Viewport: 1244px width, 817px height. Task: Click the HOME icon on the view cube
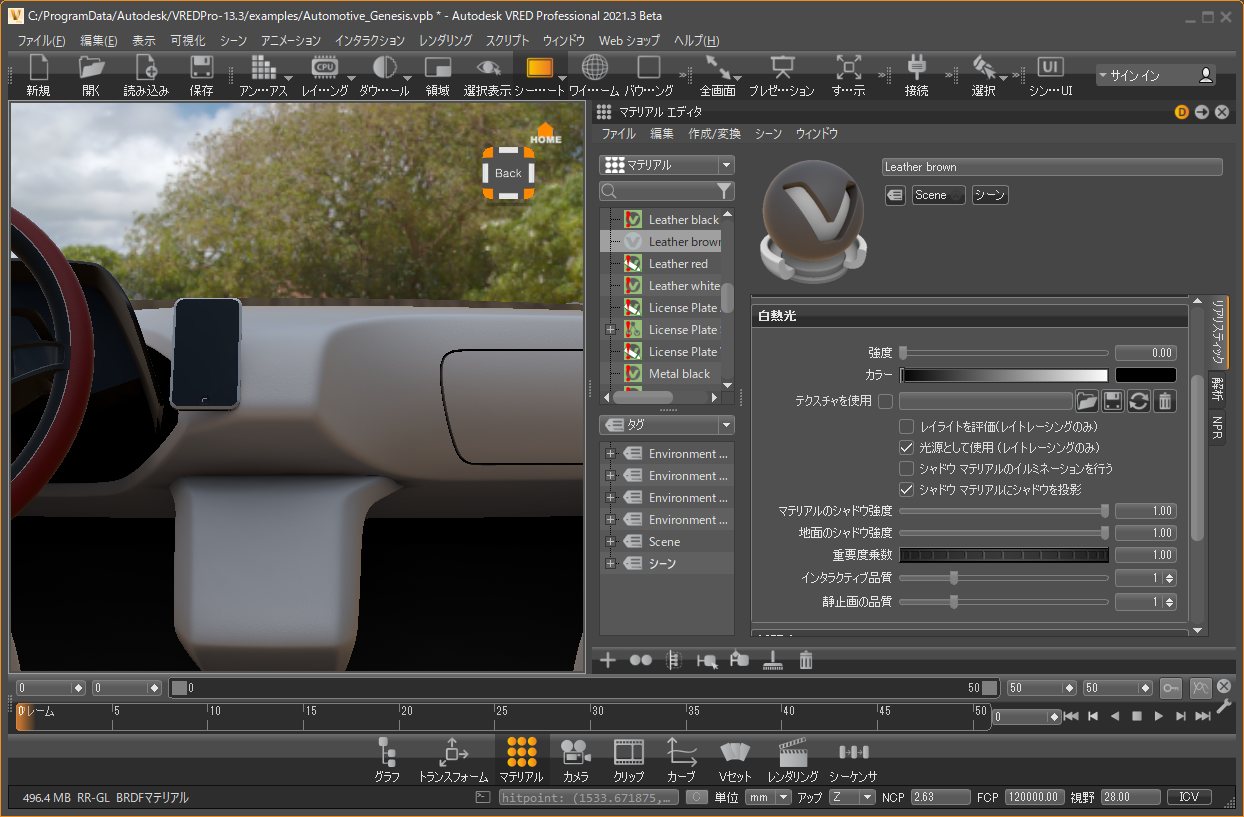[x=545, y=134]
